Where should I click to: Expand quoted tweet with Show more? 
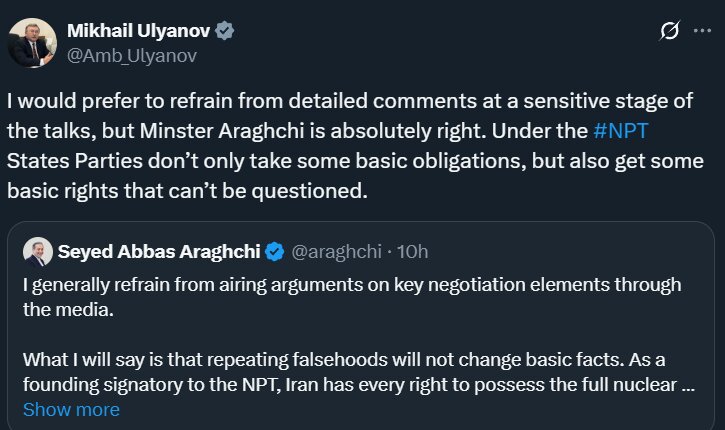pos(71,409)
